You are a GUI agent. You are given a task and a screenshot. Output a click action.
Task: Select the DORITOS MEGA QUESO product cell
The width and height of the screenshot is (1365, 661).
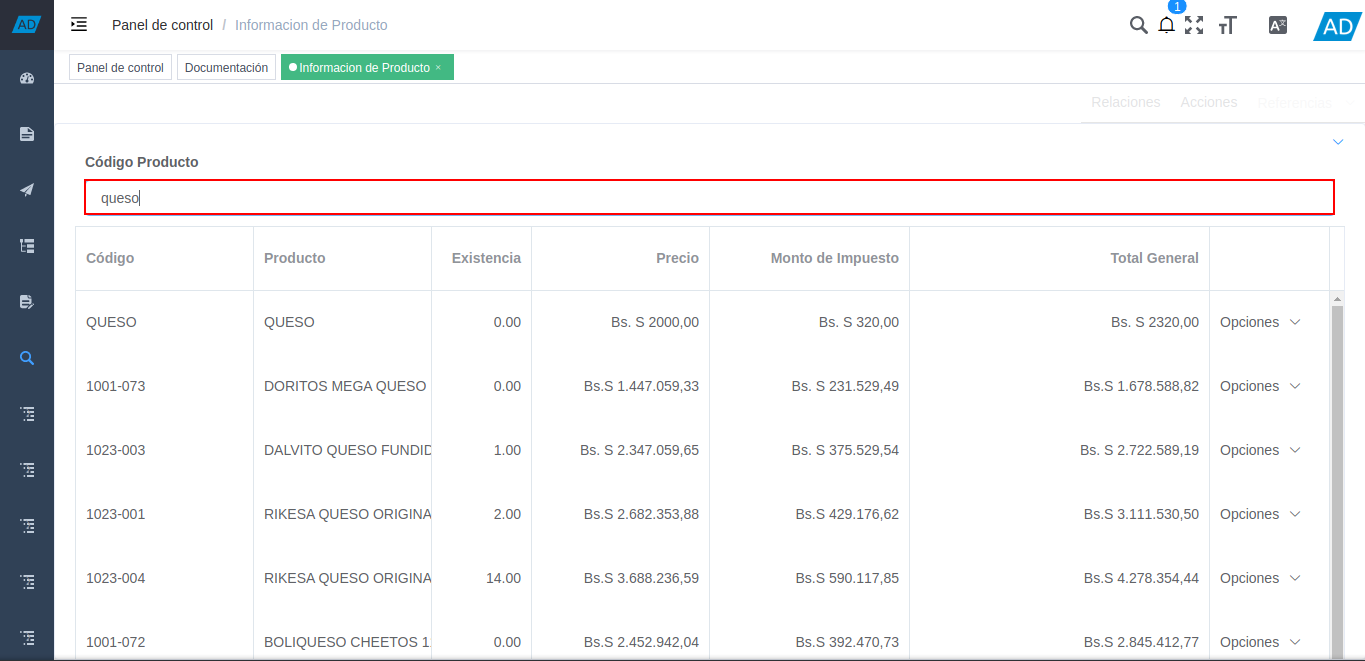342,386
